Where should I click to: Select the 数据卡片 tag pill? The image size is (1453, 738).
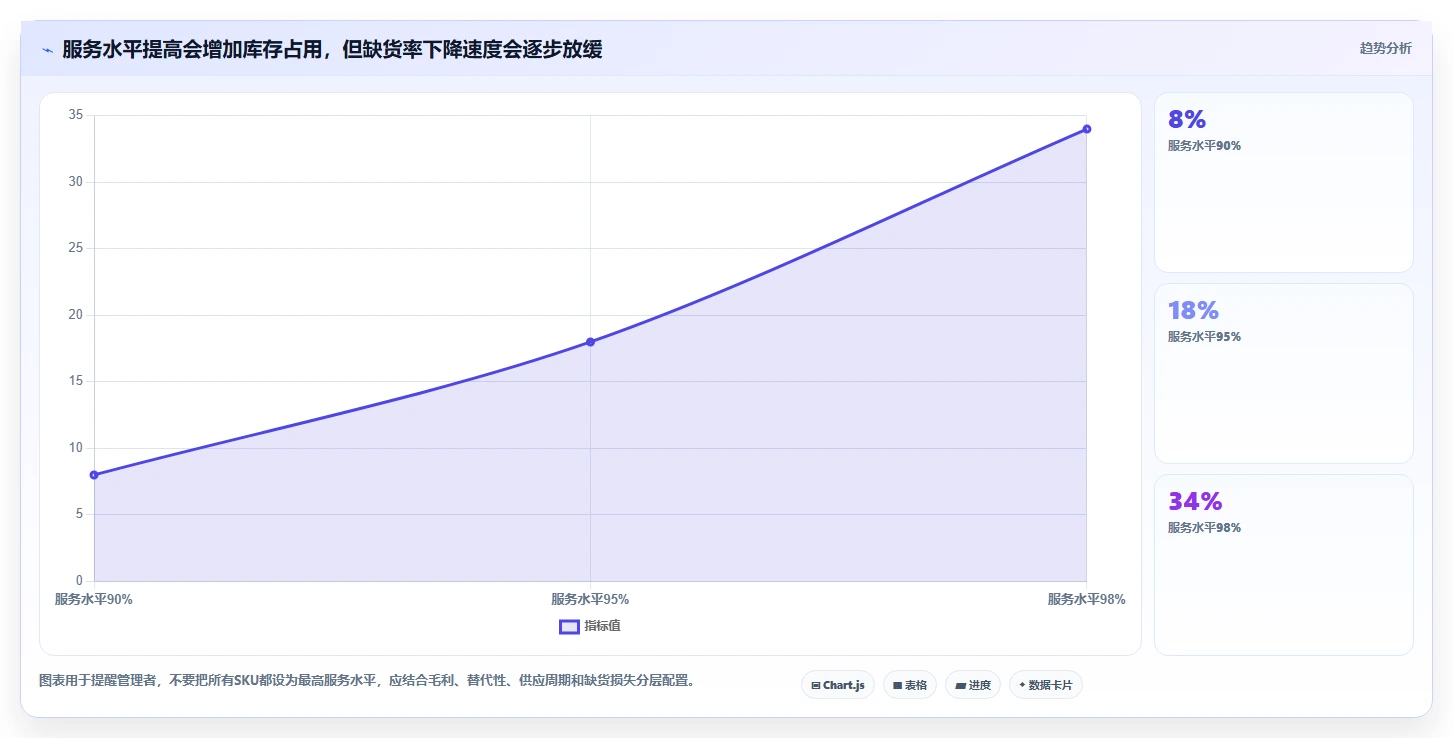pyautogui.click(x=1046, y=685)
